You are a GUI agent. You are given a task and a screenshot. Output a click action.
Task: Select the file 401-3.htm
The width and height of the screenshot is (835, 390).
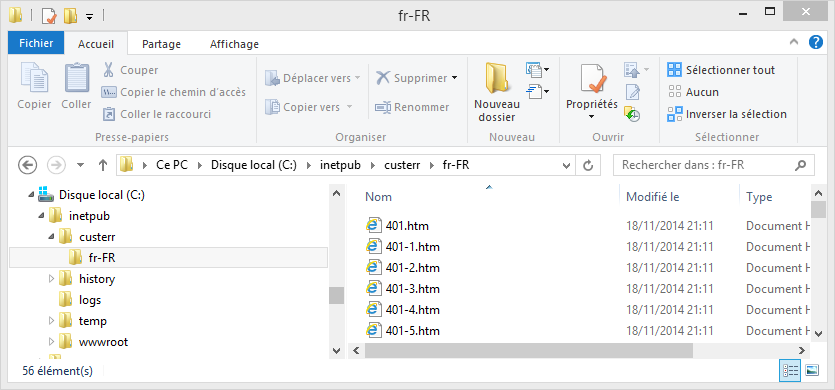[403, 289]
